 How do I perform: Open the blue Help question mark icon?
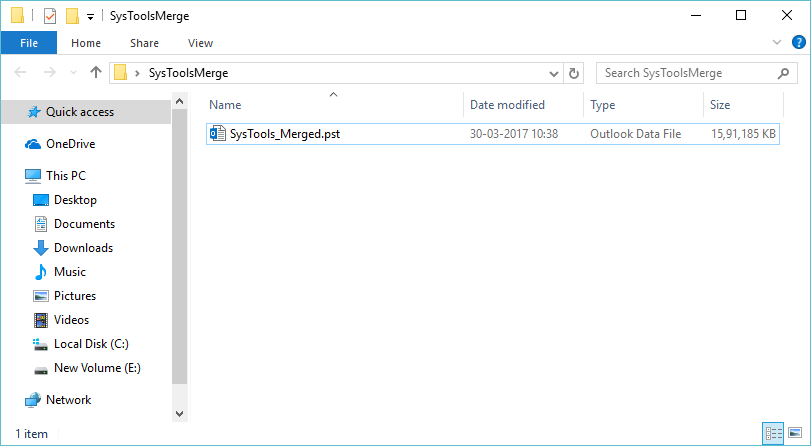[799, 42]
